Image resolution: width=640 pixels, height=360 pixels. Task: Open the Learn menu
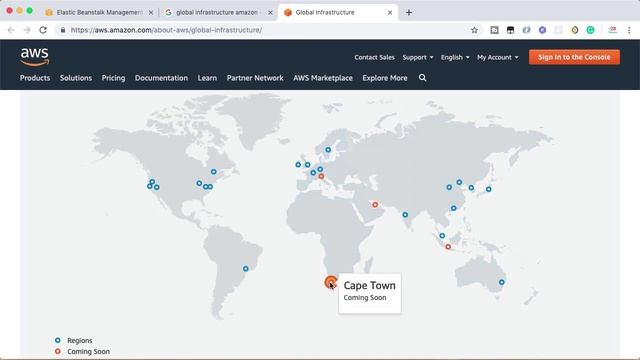(207, 78)
